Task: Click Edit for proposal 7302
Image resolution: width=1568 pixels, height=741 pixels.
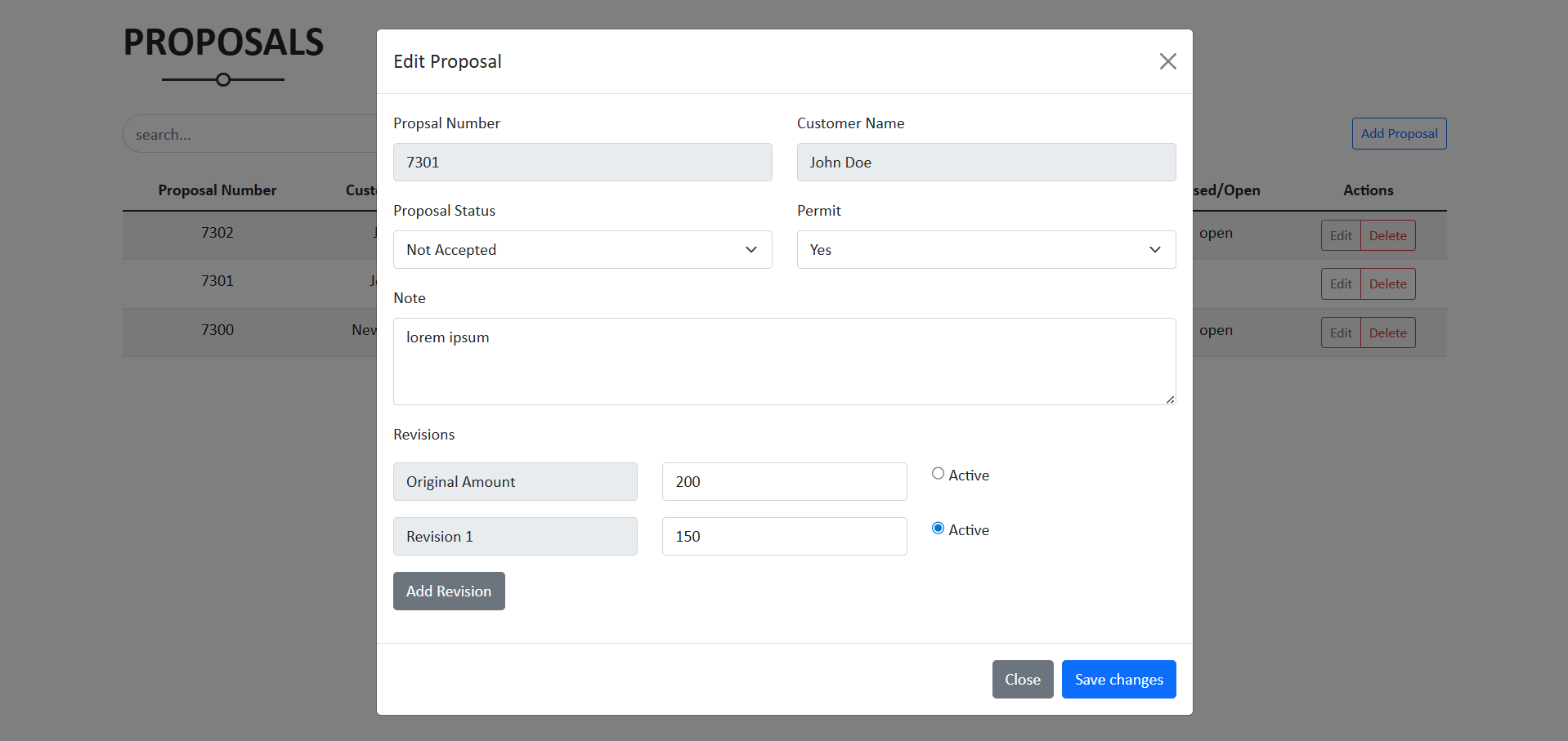Action: click(x=1341, y=236)
